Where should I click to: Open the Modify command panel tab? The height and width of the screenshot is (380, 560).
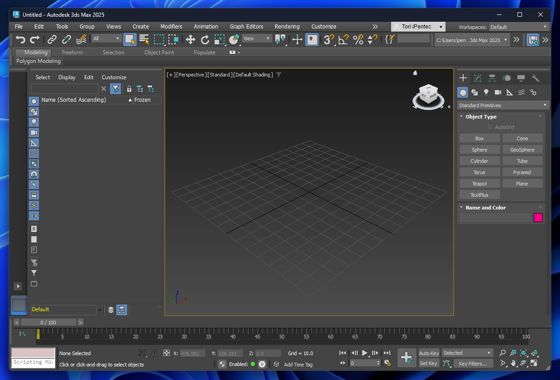click(x=478, y=78)
